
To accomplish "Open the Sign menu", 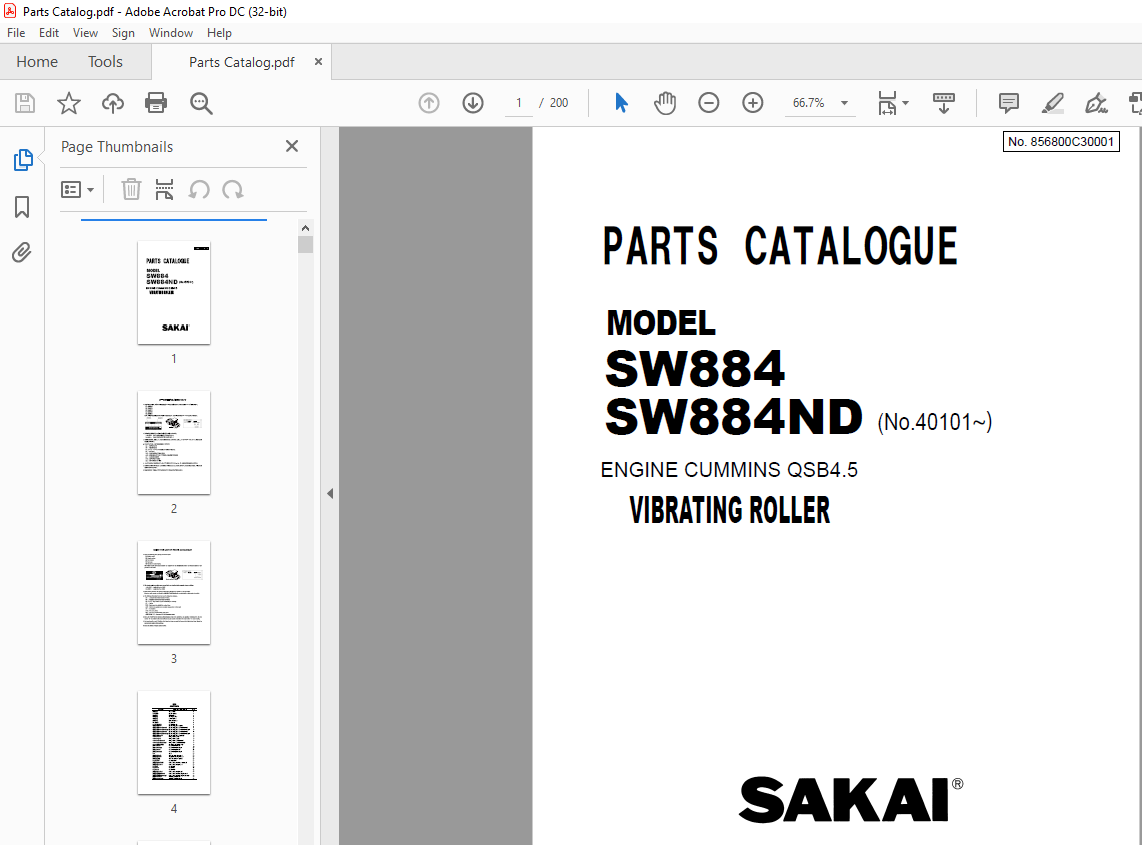I will [123, 33].
